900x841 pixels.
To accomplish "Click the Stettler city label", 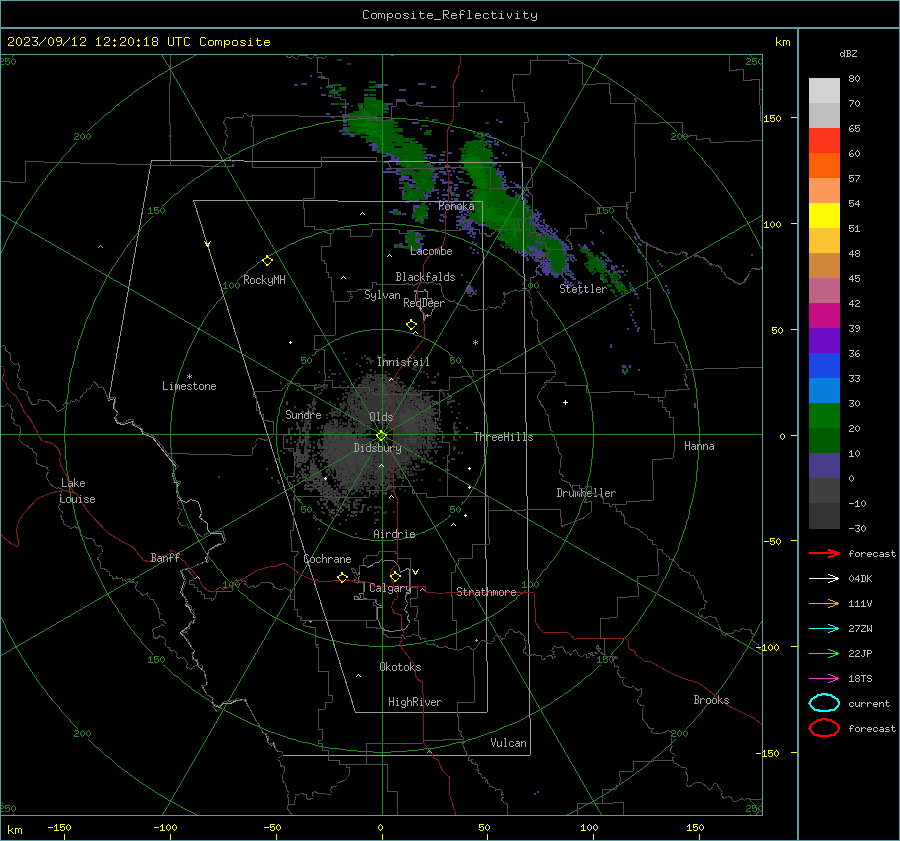I will (x=583, y=289).
